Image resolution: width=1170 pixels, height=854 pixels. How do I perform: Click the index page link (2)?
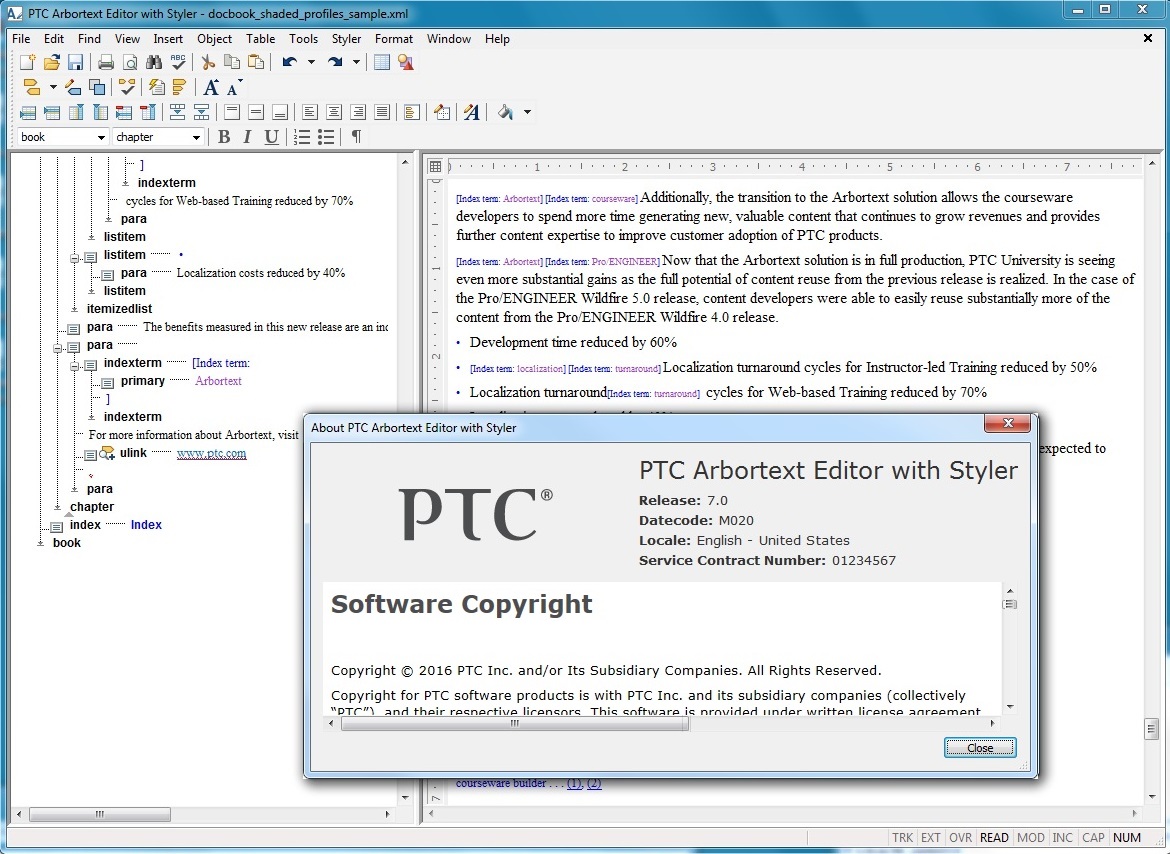click(x=594, y=783)
